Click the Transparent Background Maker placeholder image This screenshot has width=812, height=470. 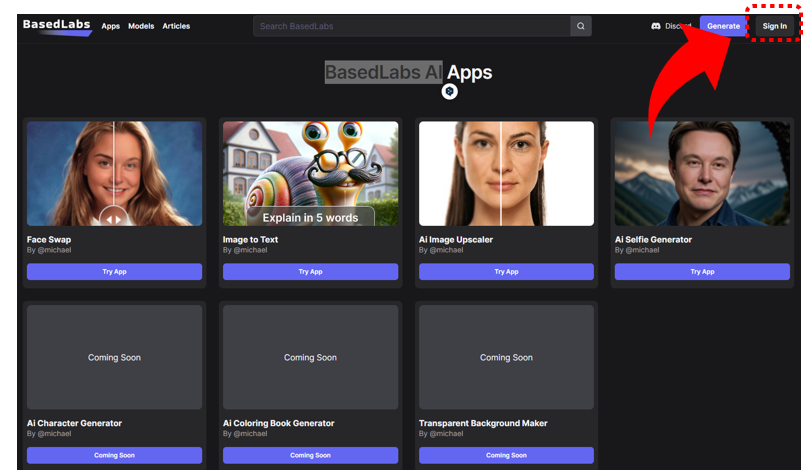(x=506, y=357)
